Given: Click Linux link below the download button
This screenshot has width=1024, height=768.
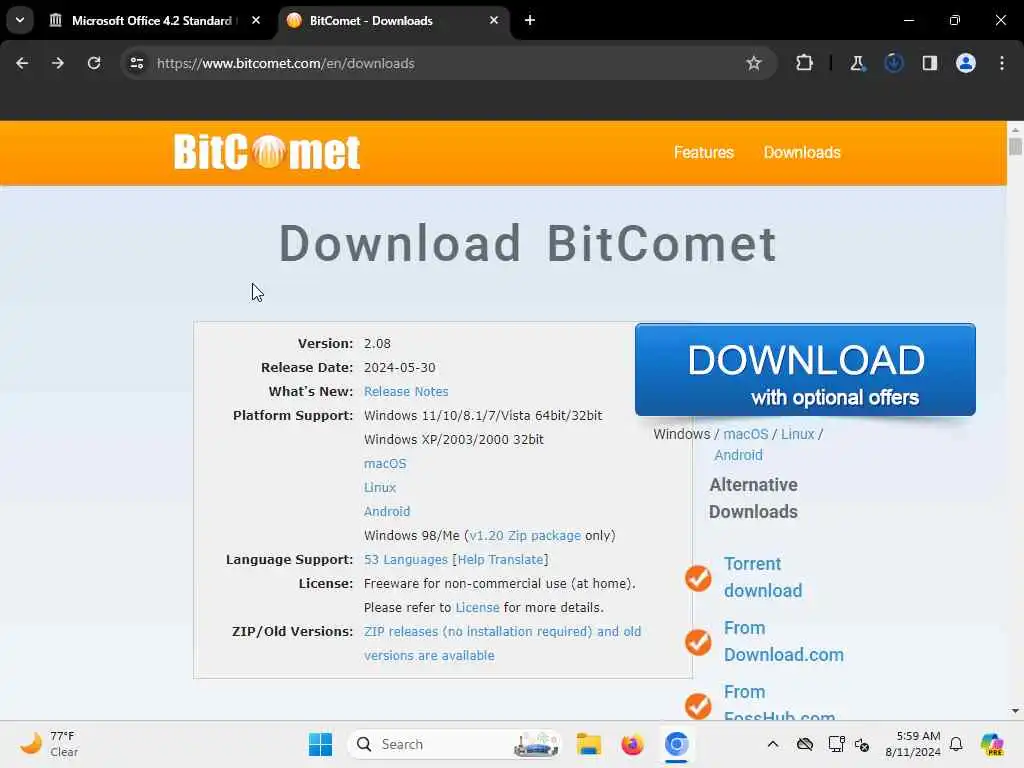Looking at the screenshot, I should [797, 434].
